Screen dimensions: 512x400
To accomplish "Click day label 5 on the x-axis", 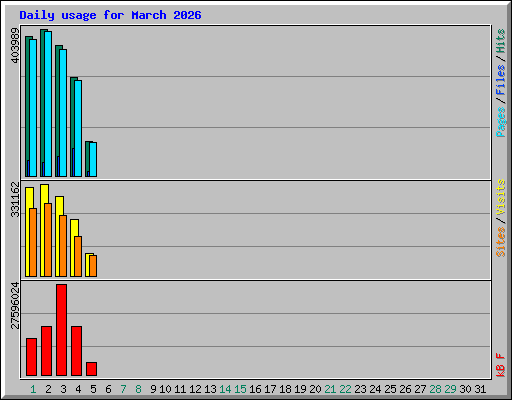I will click(x=93, y=389).
